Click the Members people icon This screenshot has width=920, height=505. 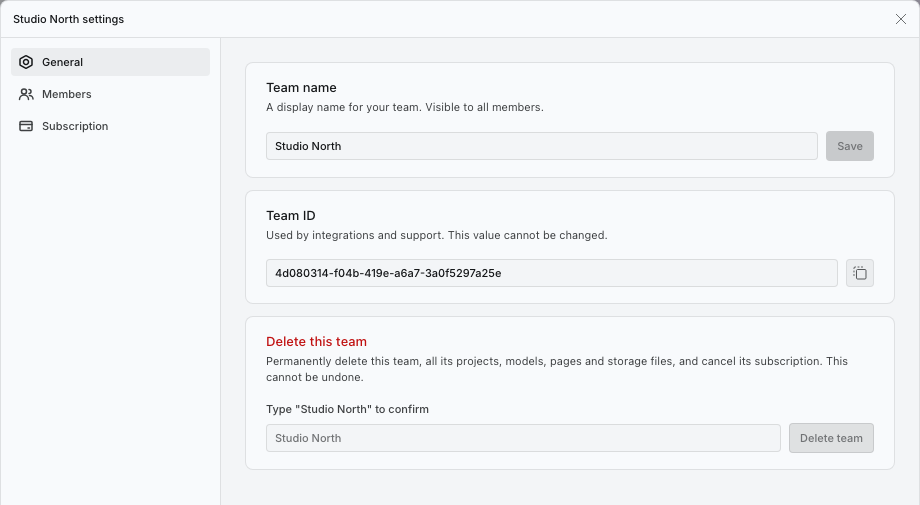coord(26,94)
